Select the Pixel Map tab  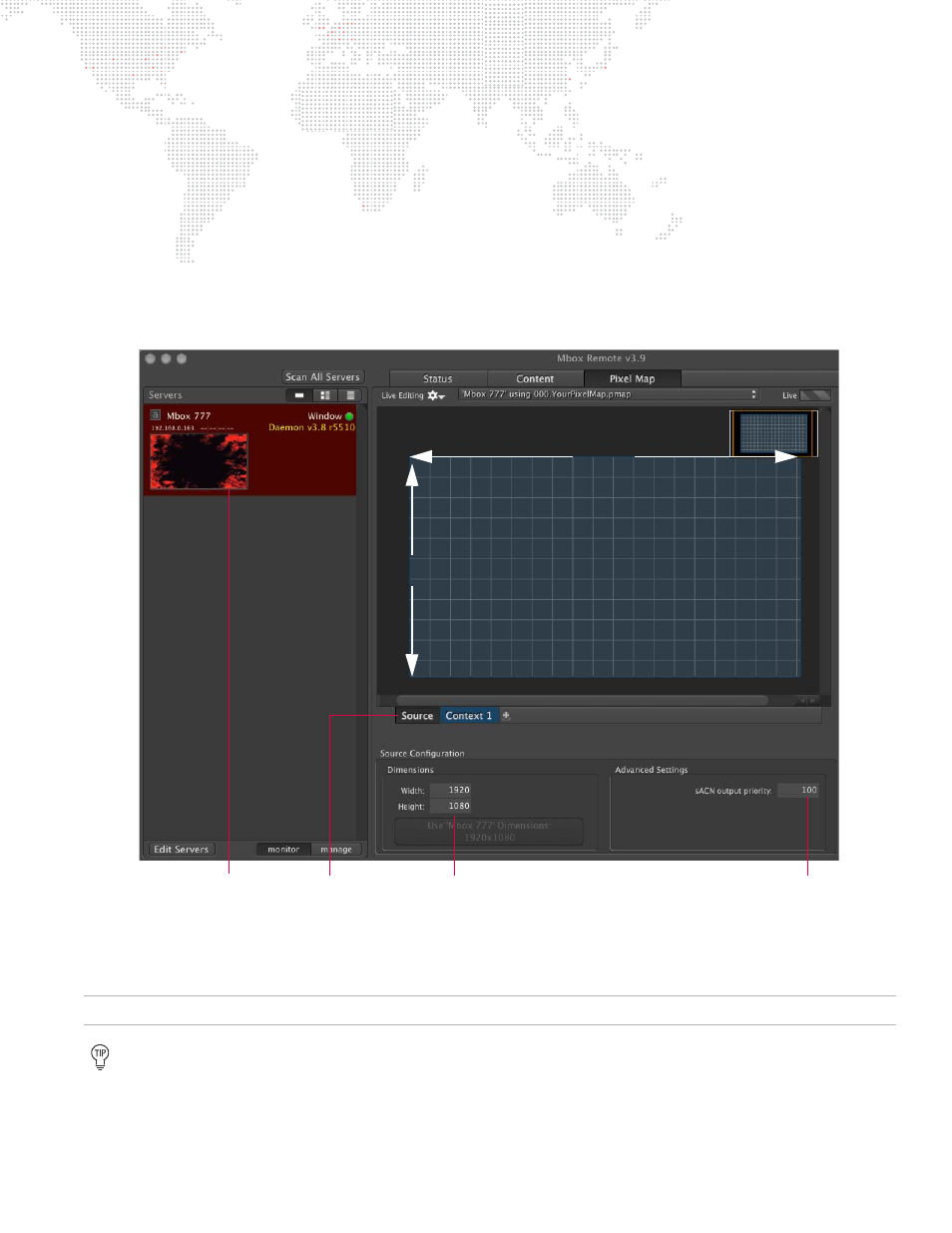[633, 378]
